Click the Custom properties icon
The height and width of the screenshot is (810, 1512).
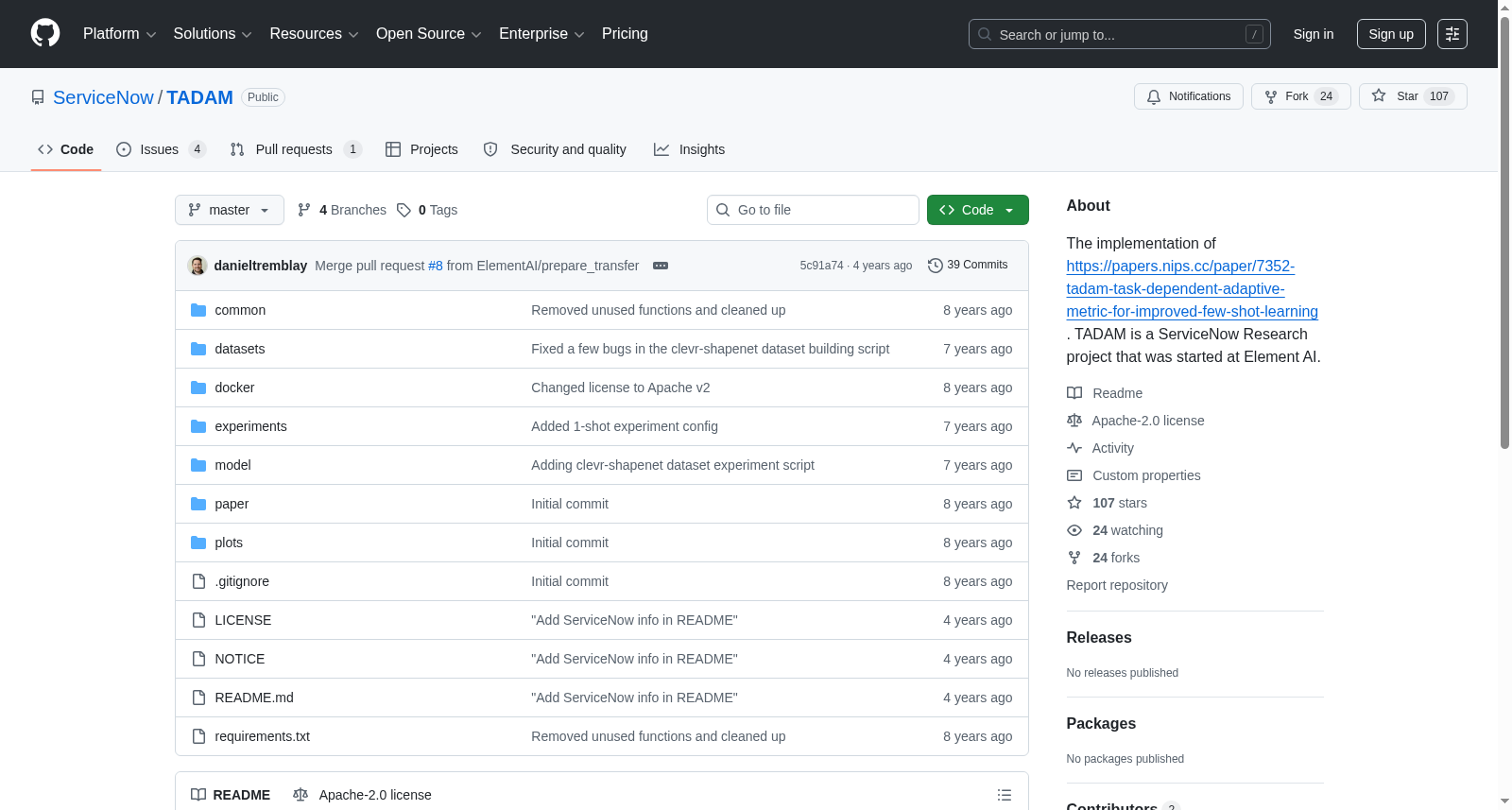click(x=1074, y=475)
